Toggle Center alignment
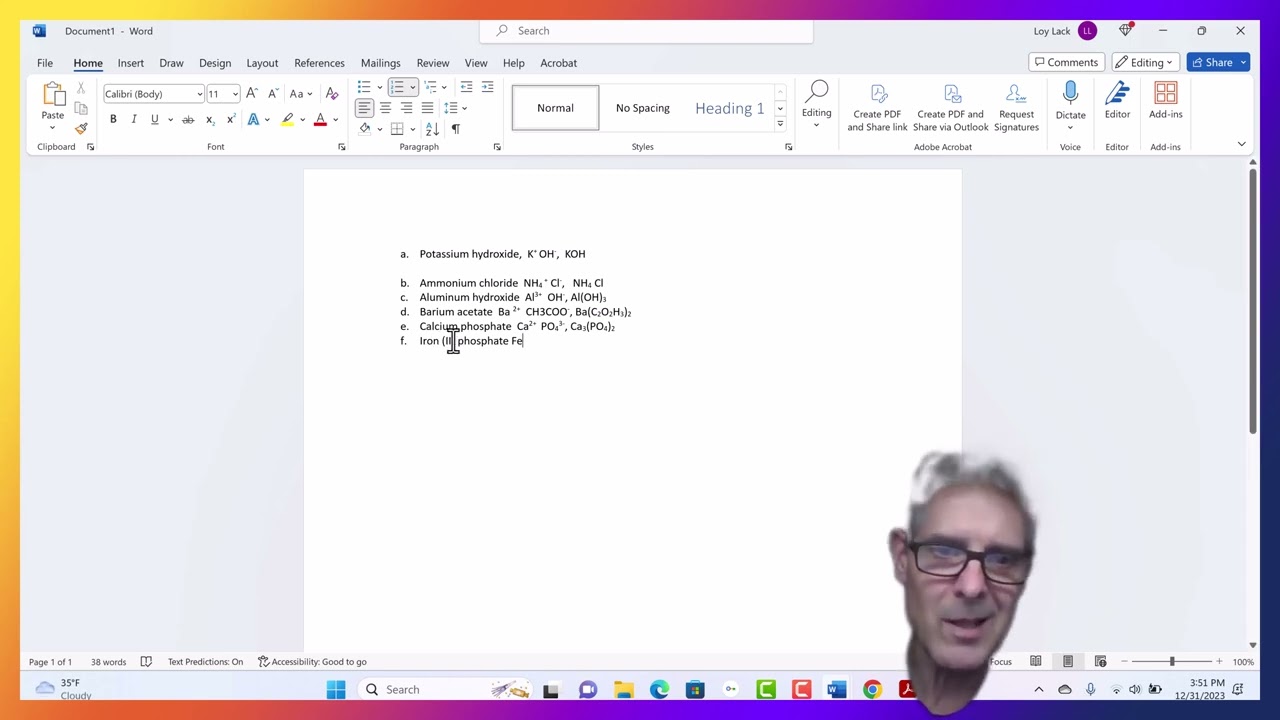 click(x=385, y=108)
